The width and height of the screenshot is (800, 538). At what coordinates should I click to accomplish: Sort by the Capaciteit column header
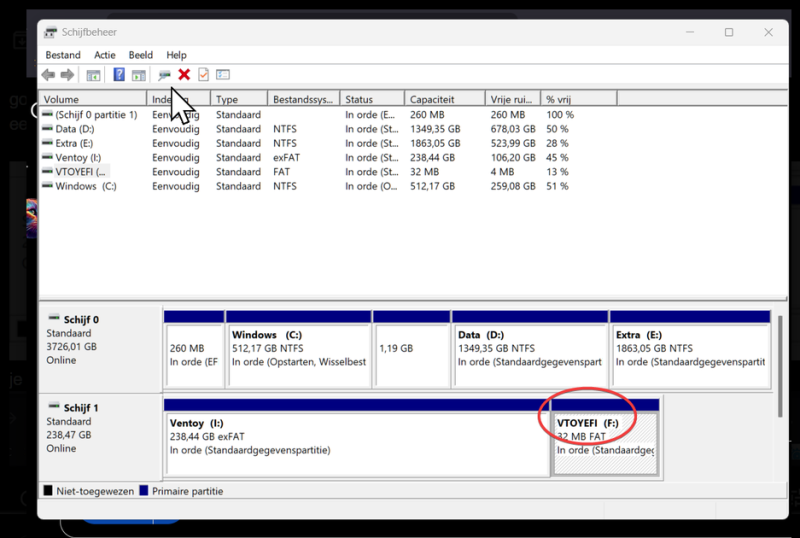pyautogui.click(x=444, y=99)
